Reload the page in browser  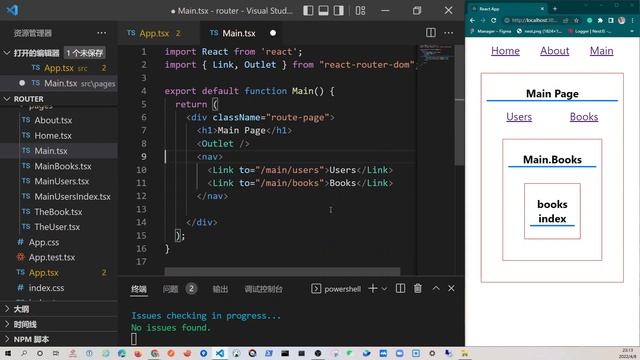pyautogui.click(x=493, y=20)
